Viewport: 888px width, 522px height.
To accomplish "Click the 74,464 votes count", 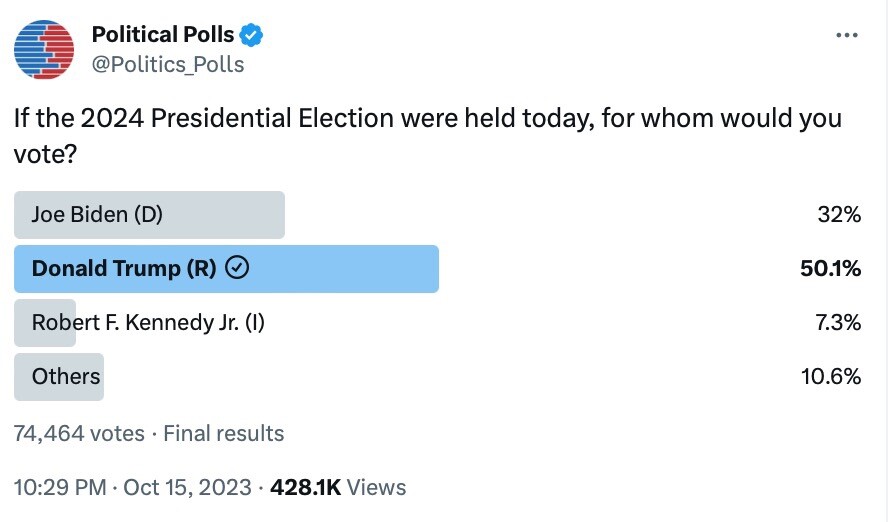I will 79,434.
